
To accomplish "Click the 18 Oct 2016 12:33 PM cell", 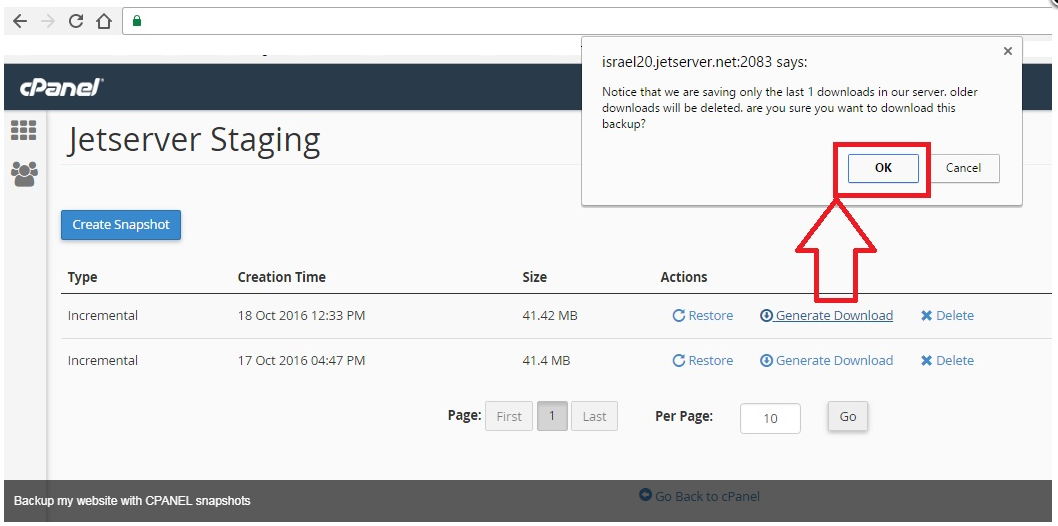I will [x=301, y=316].
